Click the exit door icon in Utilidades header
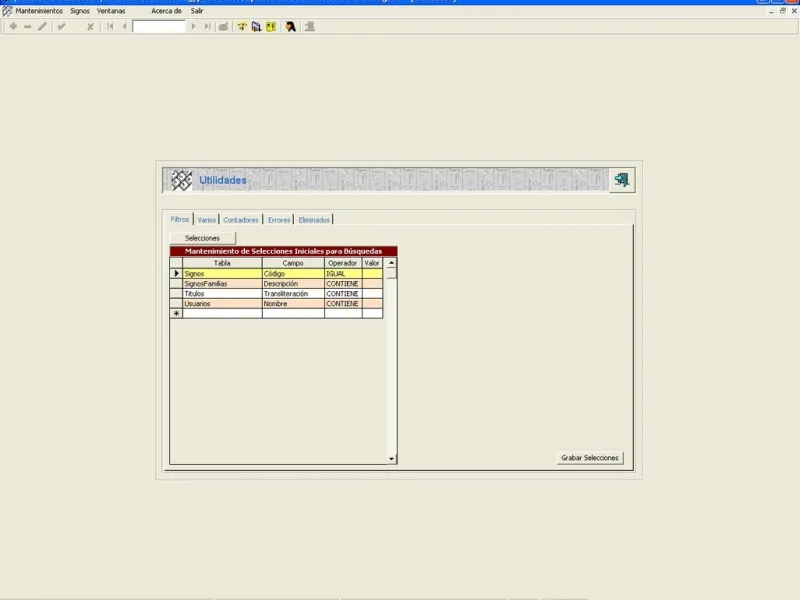 click(622, 180)
